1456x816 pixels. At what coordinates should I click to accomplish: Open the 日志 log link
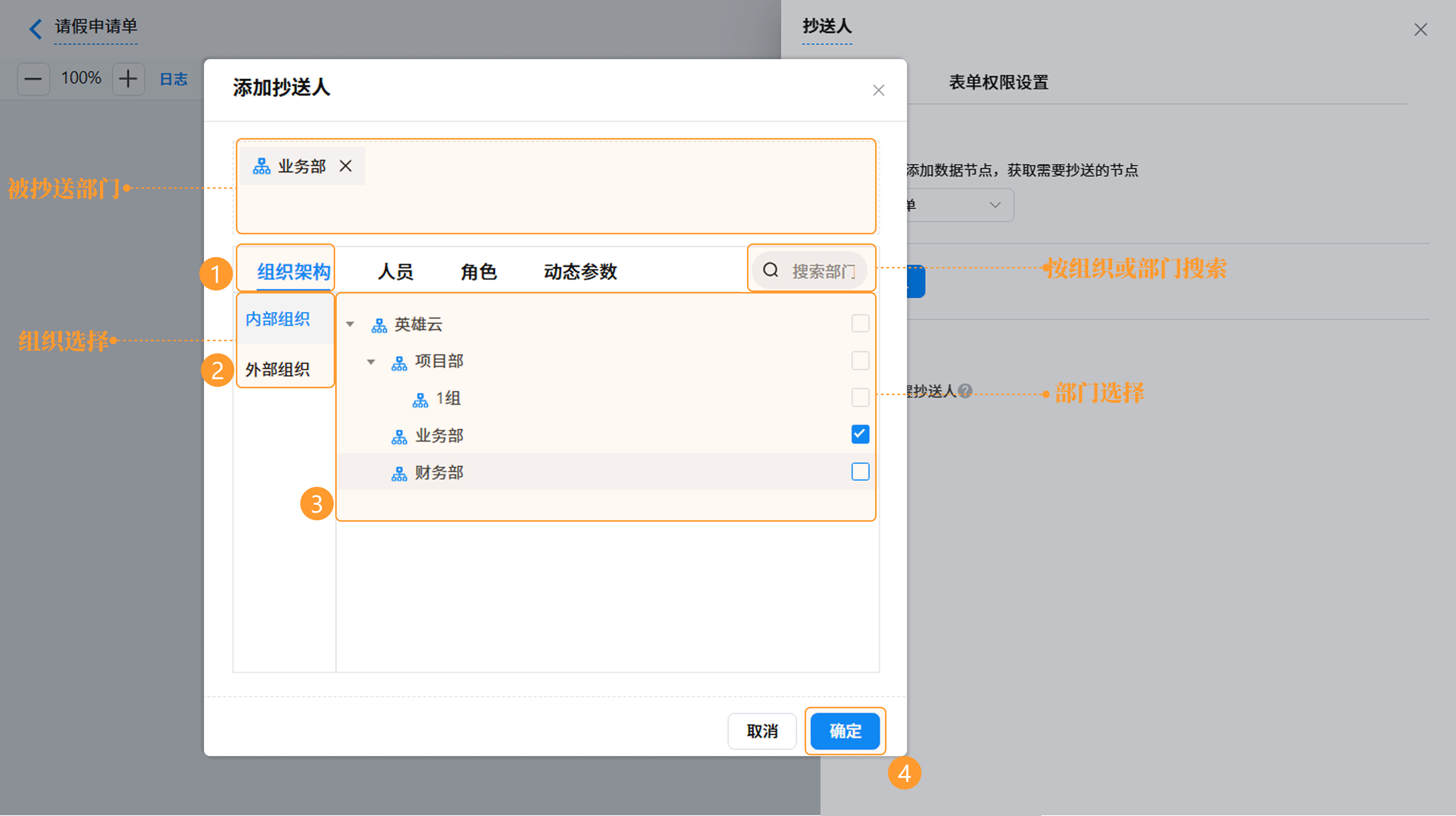point(173,79)
